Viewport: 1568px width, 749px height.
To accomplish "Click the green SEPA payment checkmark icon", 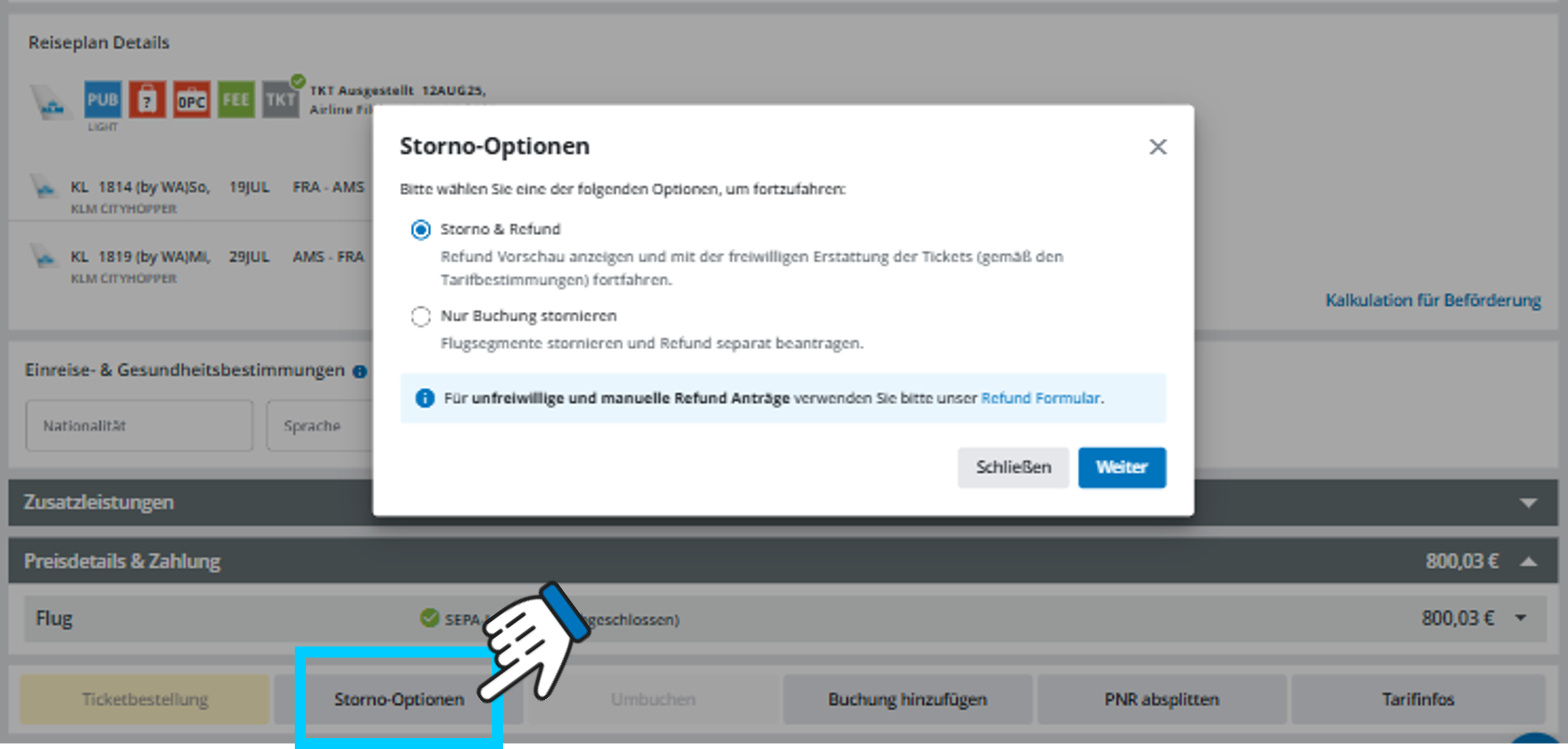I will 429,618.
